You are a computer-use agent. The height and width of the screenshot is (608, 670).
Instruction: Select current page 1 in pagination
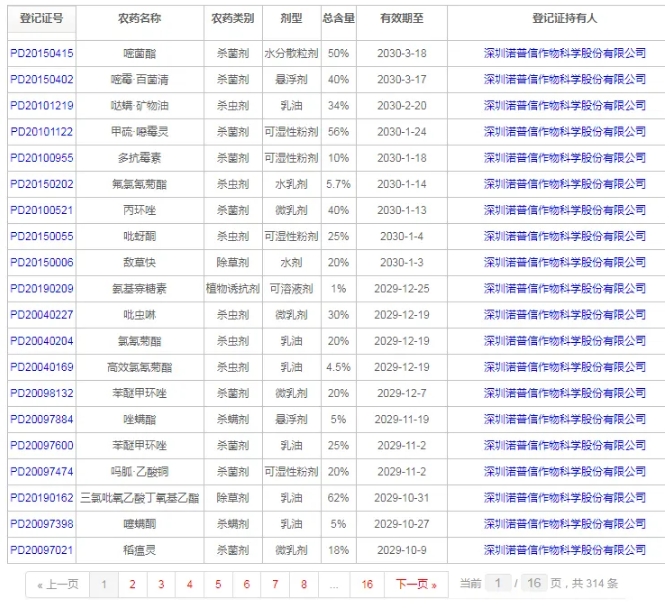[x=104, y=584]
